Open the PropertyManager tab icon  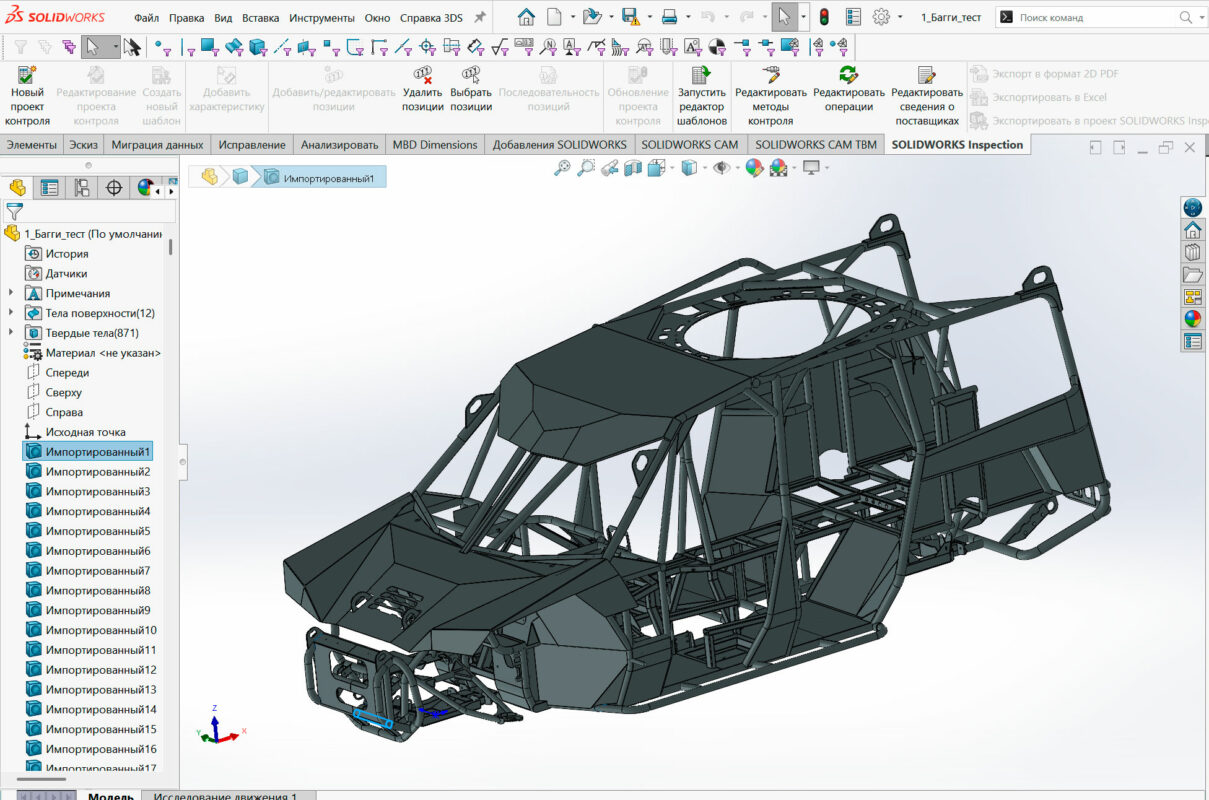coord(49,188)
